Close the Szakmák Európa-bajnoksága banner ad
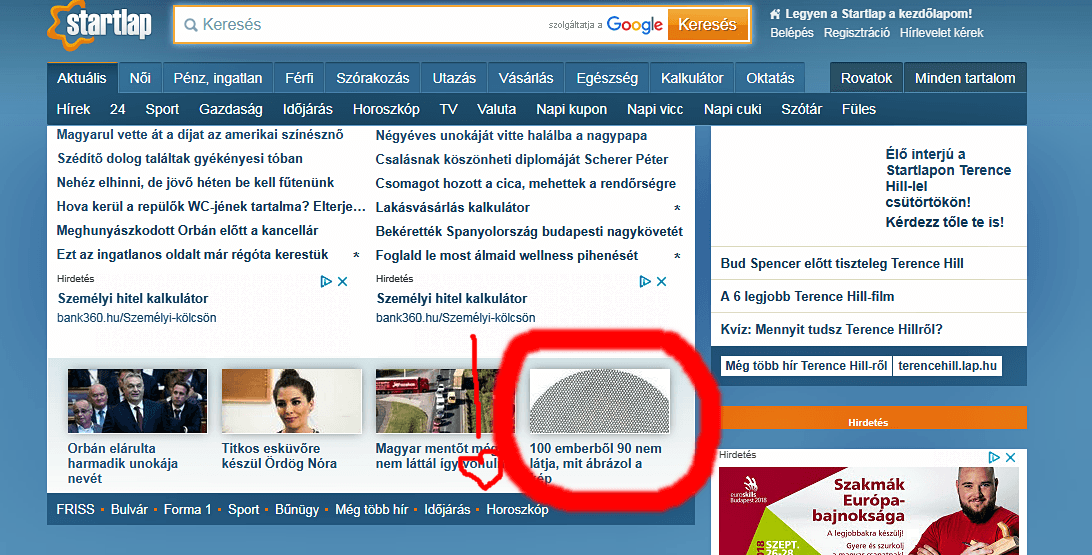The height and width of the screenshot is (555, 1092). [x=1011, y=457]
